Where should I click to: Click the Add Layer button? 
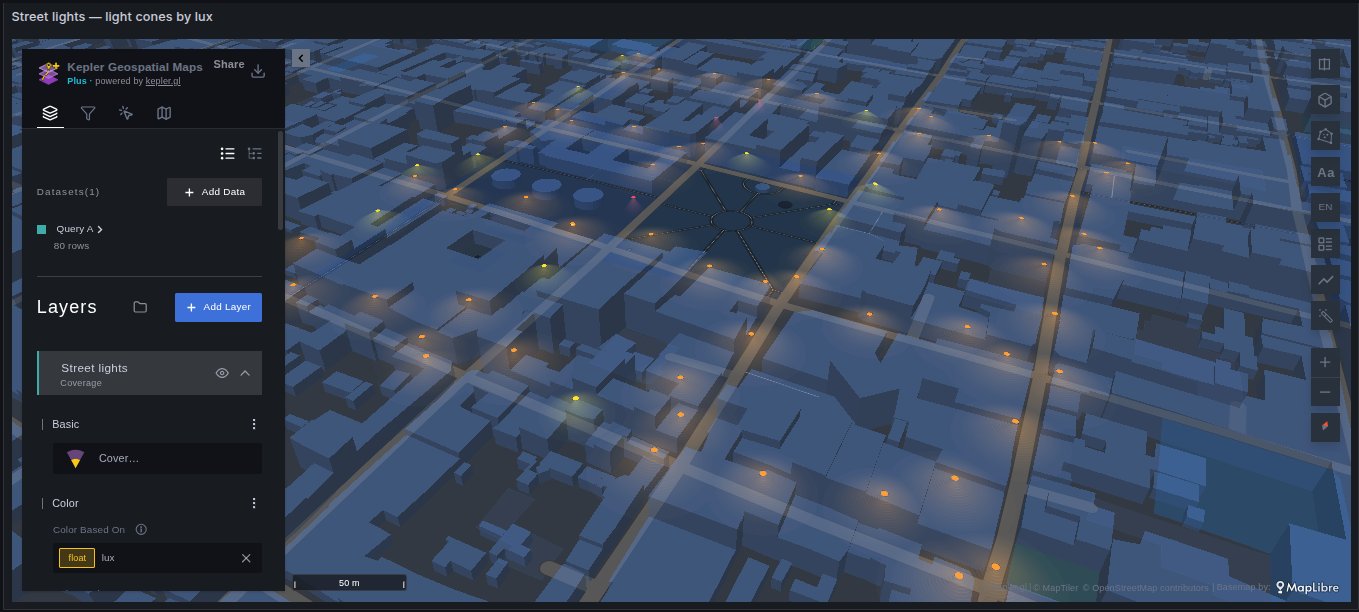click(x=218, y=307)
